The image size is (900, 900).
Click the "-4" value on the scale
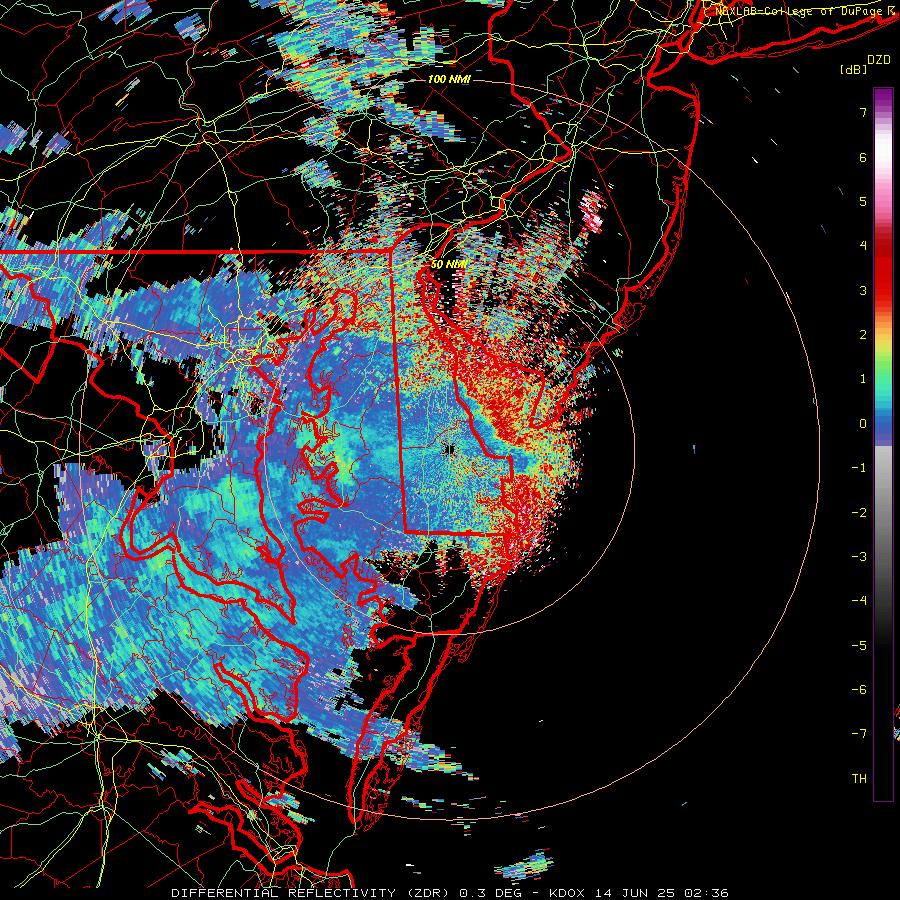click(x=859, y=601)
